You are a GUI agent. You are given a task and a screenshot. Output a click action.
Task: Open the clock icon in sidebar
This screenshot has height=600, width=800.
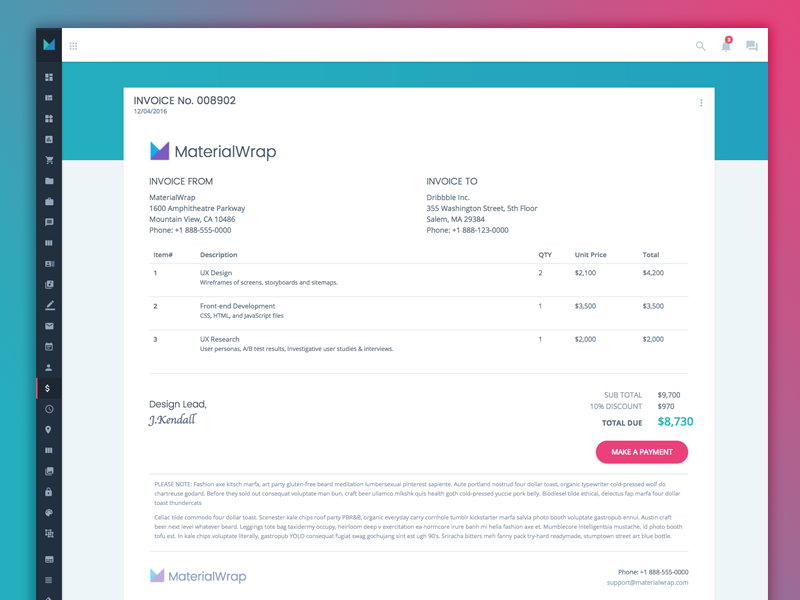pyautogui.click(x=49, y=409)
